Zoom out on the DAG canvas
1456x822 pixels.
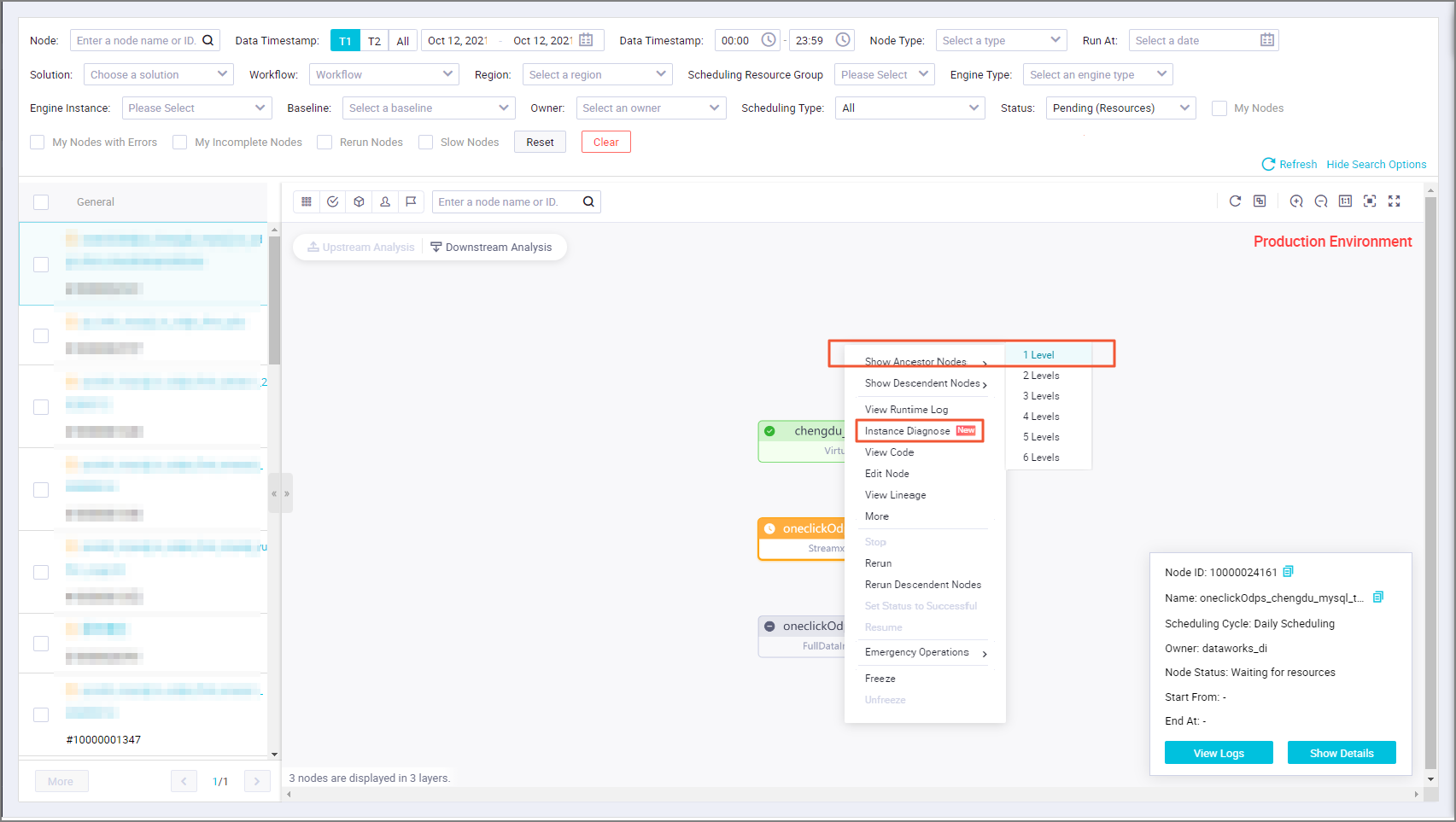click(1321, 201)
